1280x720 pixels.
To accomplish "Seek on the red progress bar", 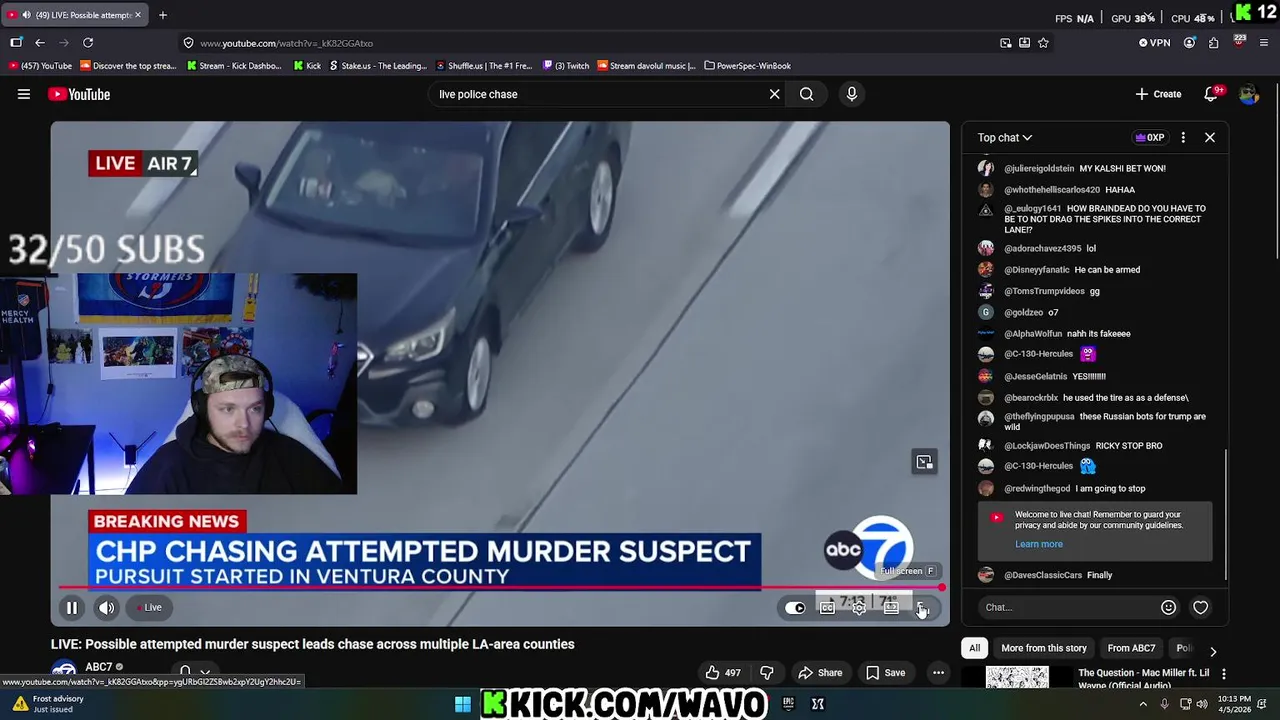I will [500, 588].
